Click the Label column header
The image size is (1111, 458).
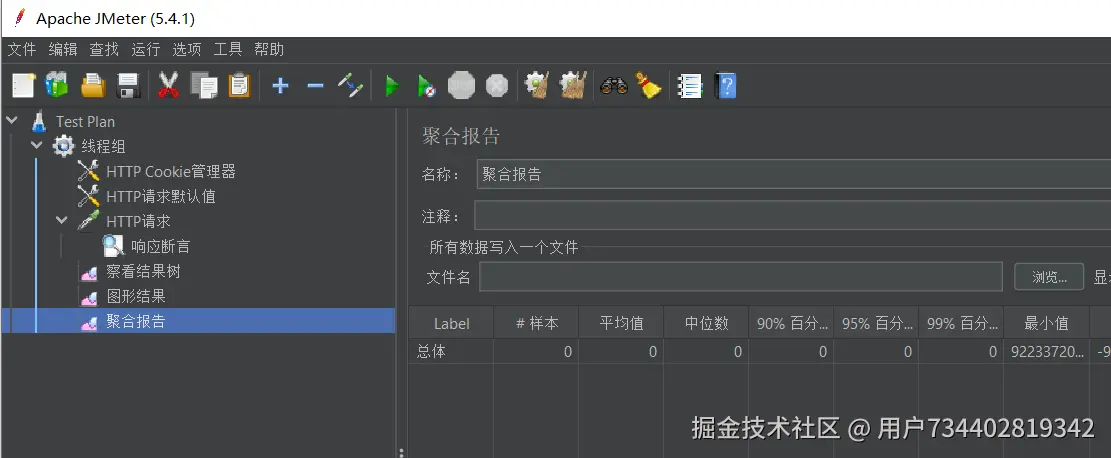coord(451,323)
